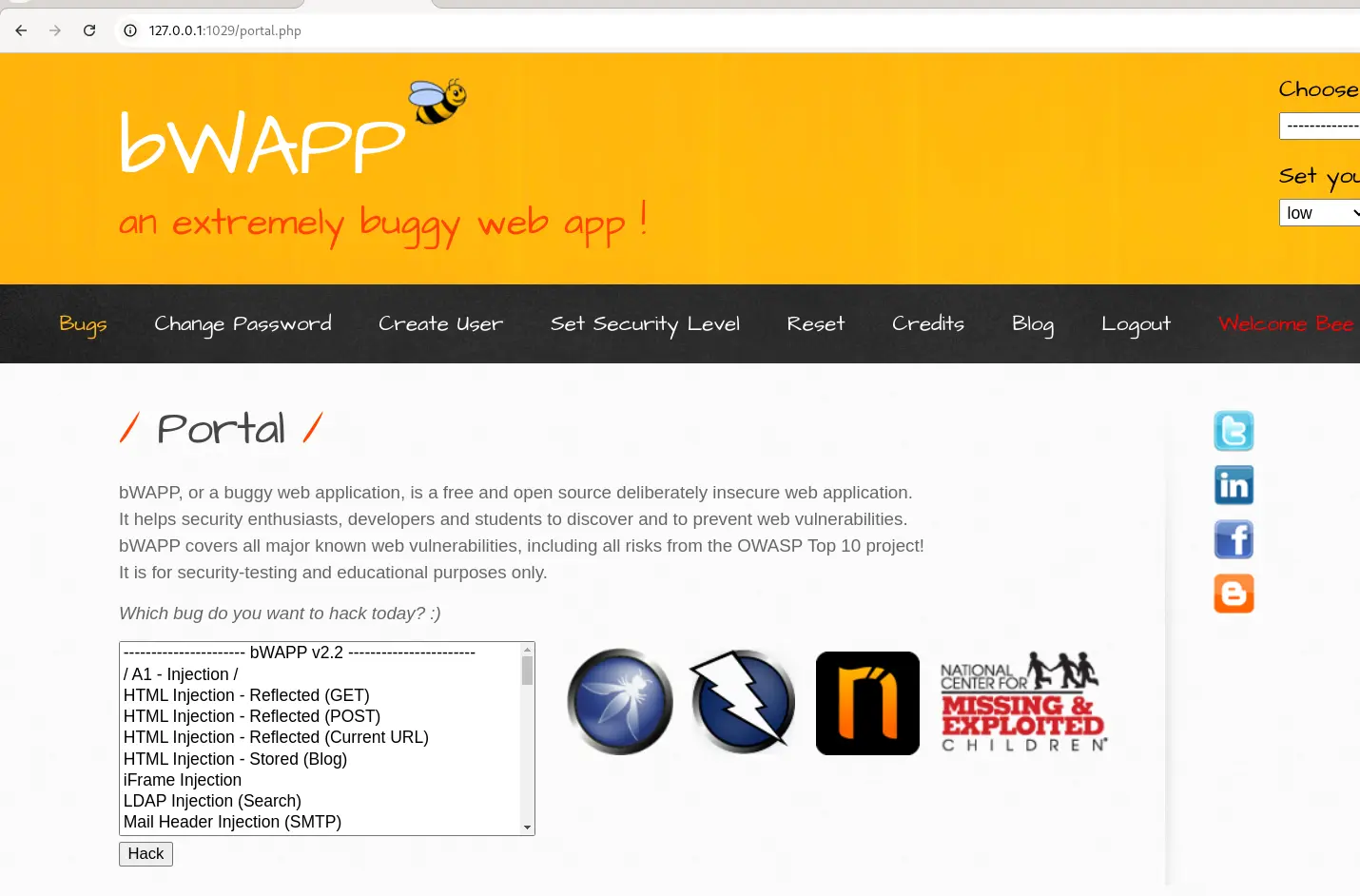Go back with the browser back arrow
The image size is (1360, 896).
[21, 30]
